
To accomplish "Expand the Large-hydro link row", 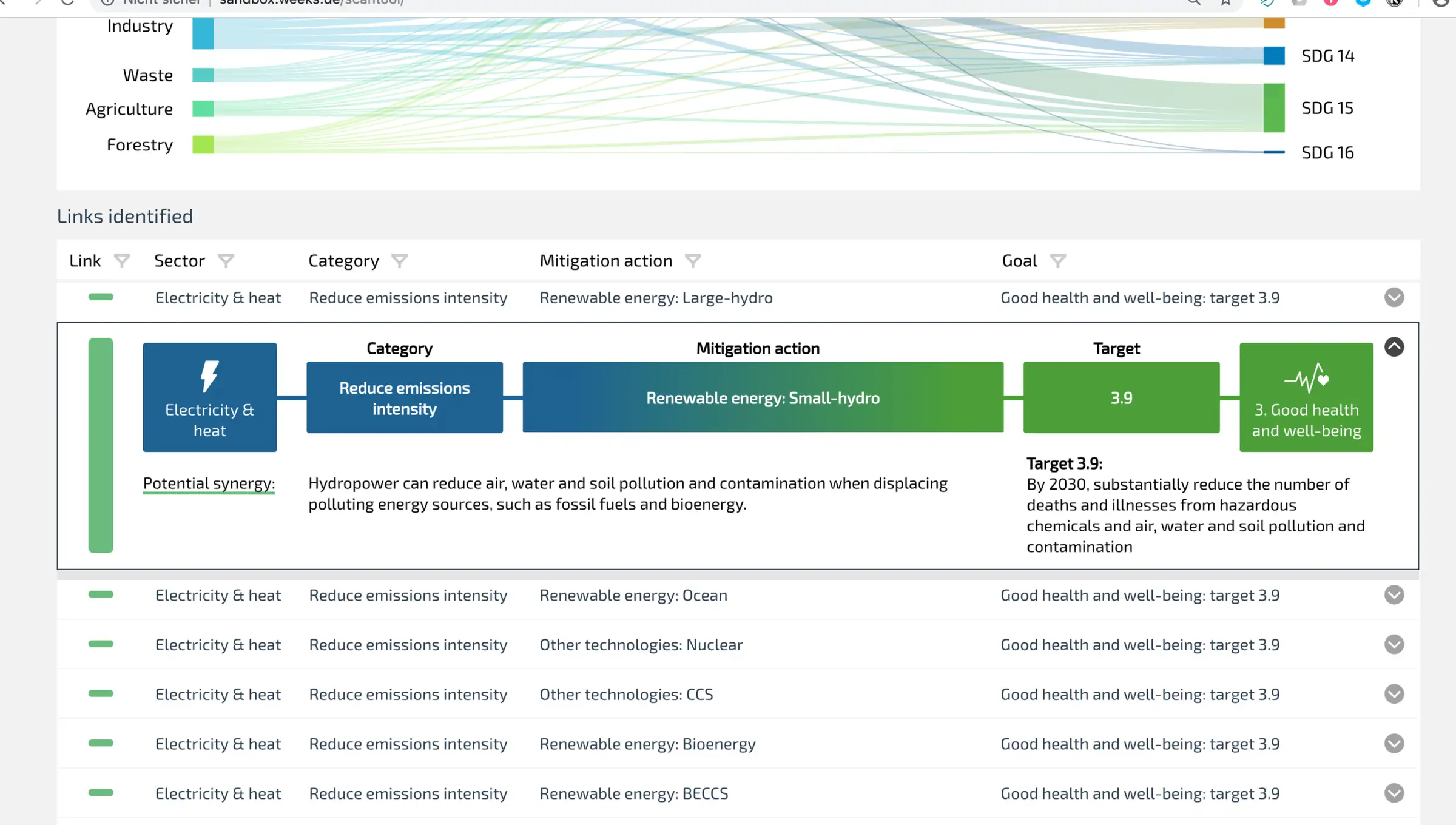I will tap(1394, 298).
